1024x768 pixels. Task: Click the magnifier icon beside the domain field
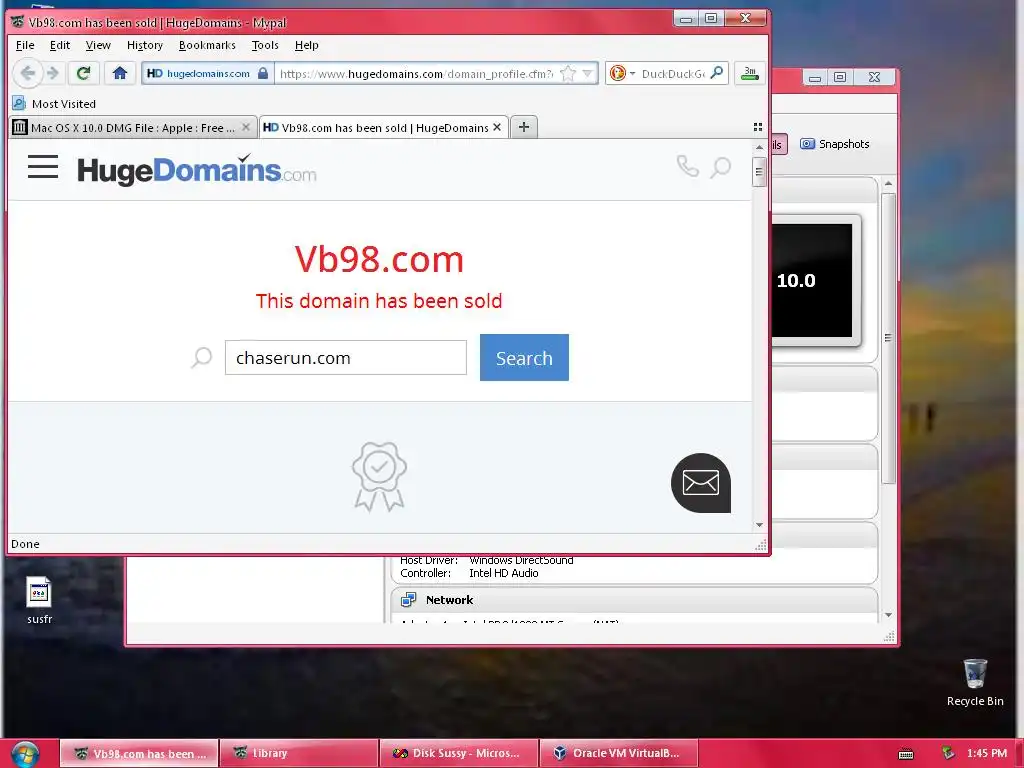tap(202, 357)
